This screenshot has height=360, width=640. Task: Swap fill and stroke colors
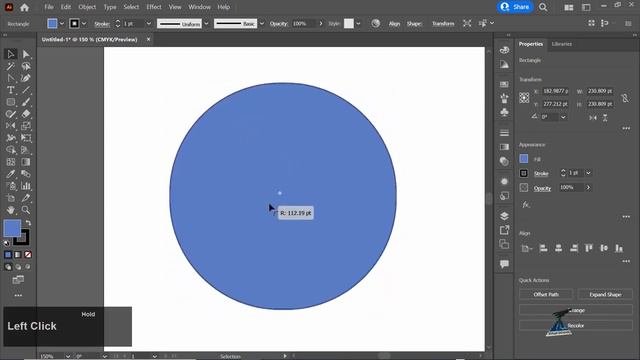(x=28, y=223)
